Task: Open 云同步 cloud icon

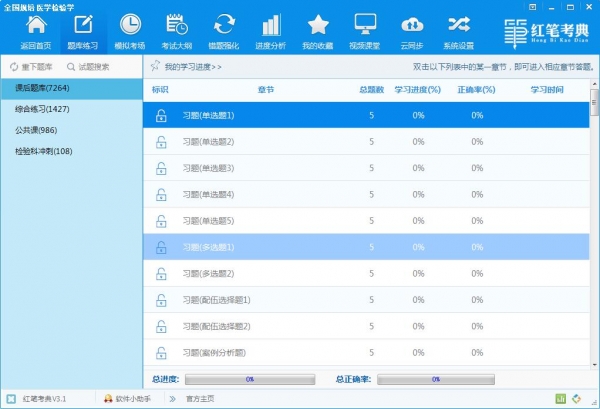Action: pos(412,25)
